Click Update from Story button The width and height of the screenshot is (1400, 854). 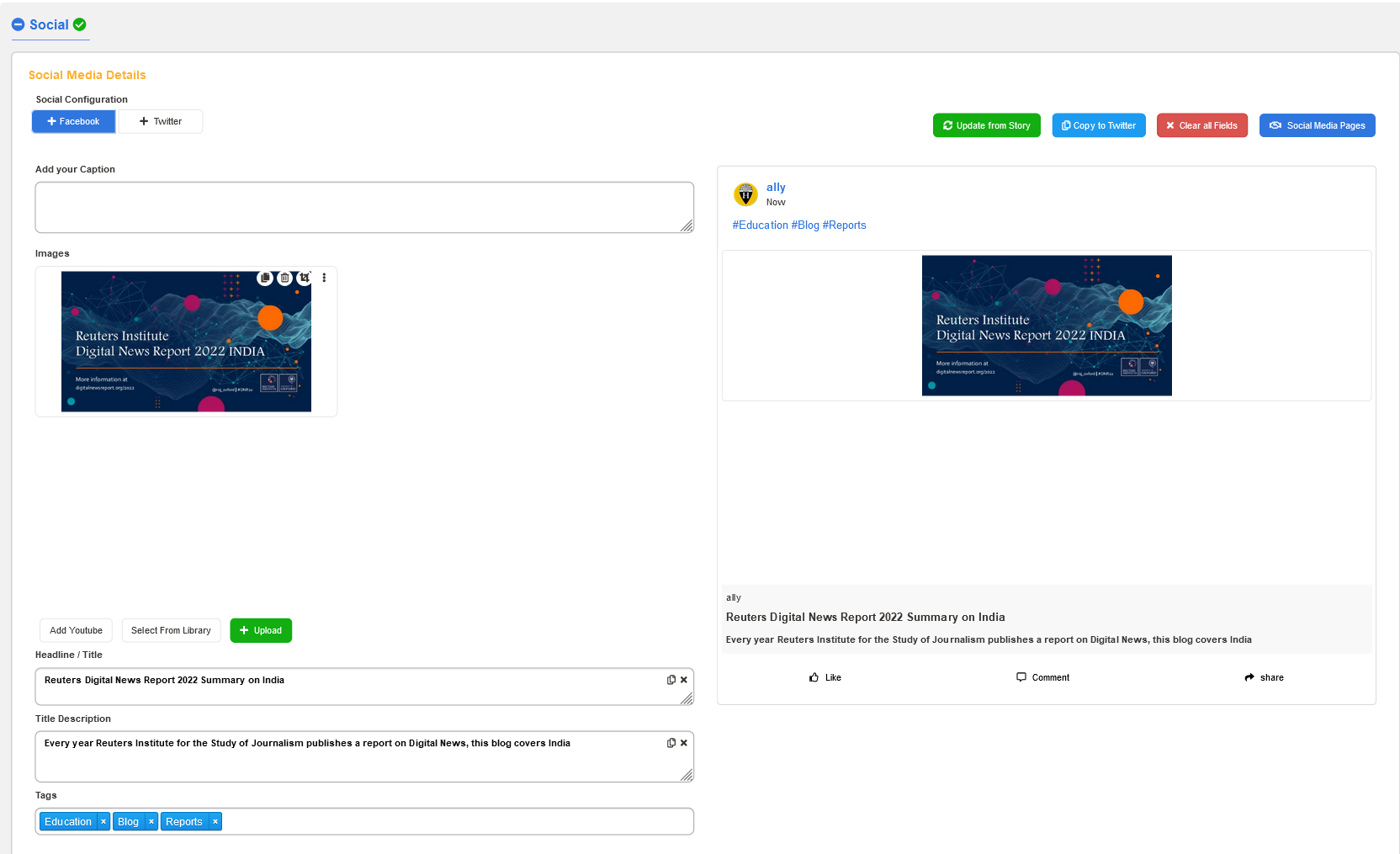pos(986,125)
